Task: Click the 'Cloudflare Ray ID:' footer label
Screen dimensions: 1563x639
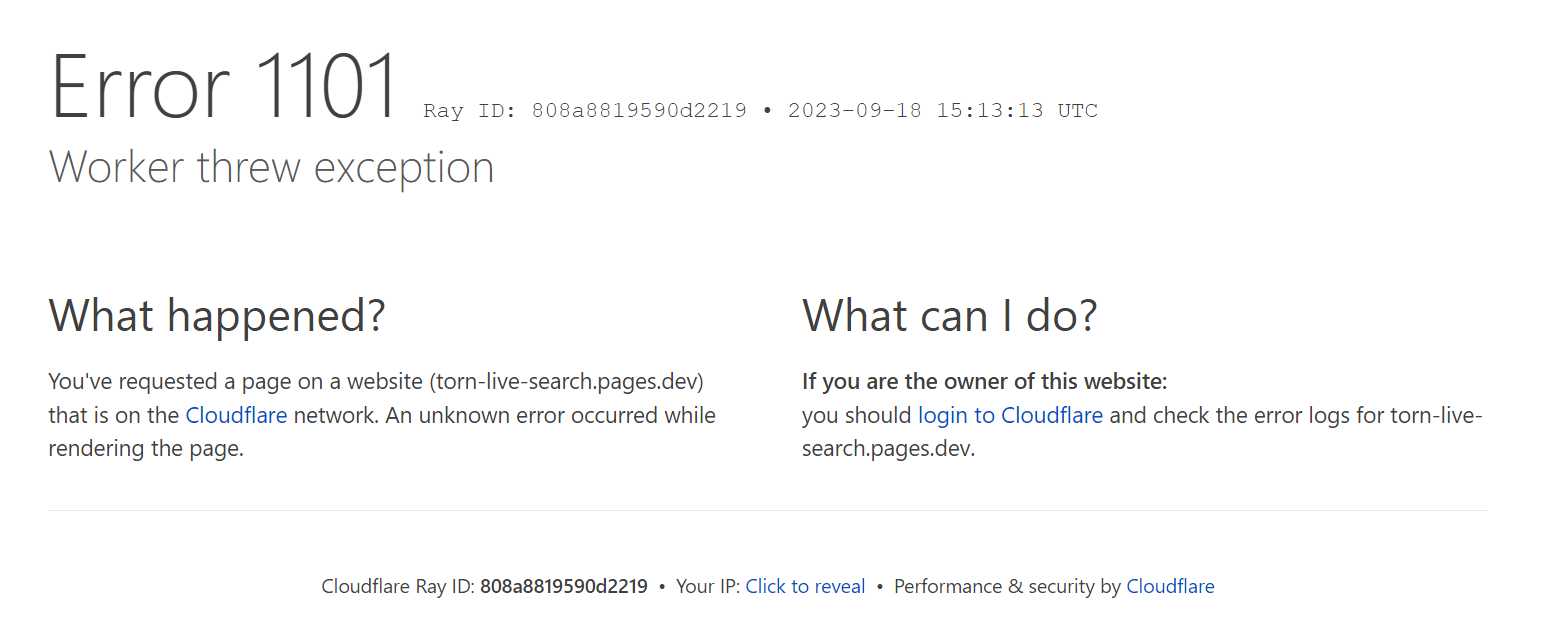Action: point(398,587)
